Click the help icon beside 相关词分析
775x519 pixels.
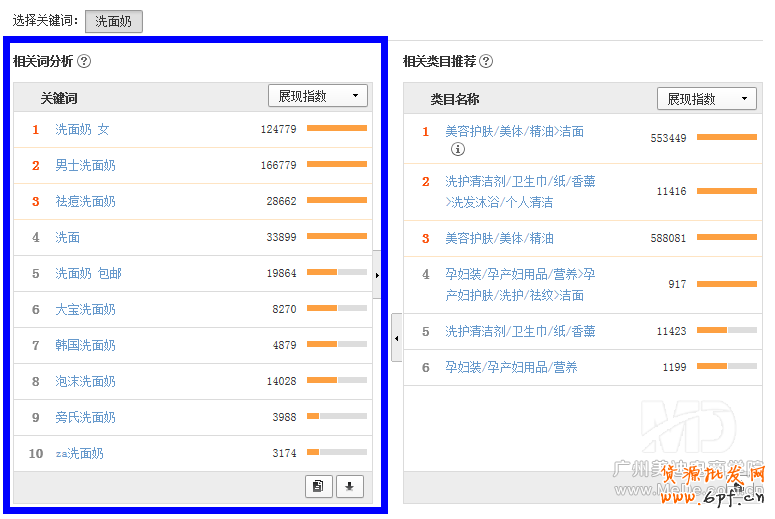point(84,61)
